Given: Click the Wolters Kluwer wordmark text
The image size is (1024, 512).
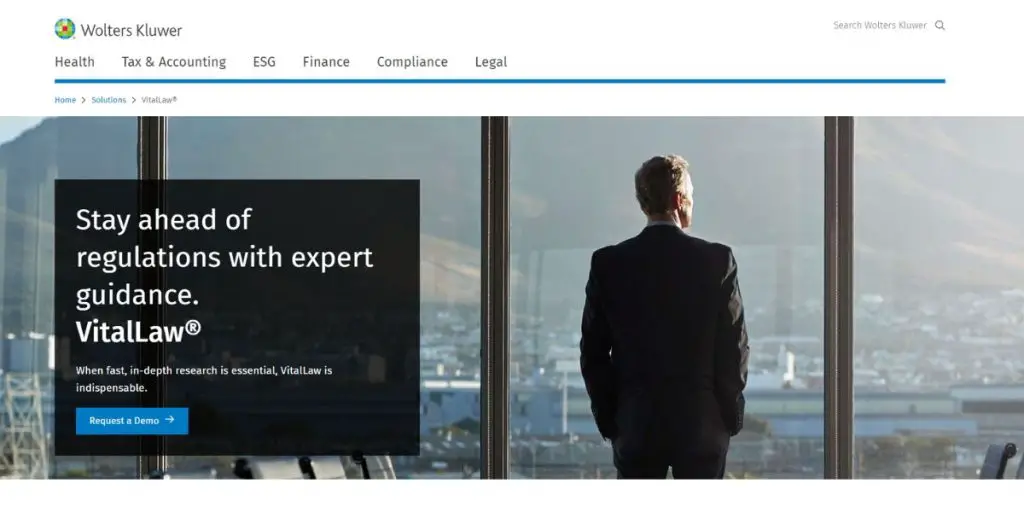Looking at the screenshot, I should [131, 30].
